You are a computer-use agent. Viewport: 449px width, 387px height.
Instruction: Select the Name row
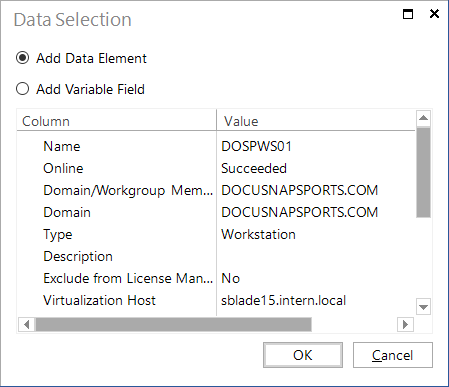pyautogui.click(x=216, y=146)
